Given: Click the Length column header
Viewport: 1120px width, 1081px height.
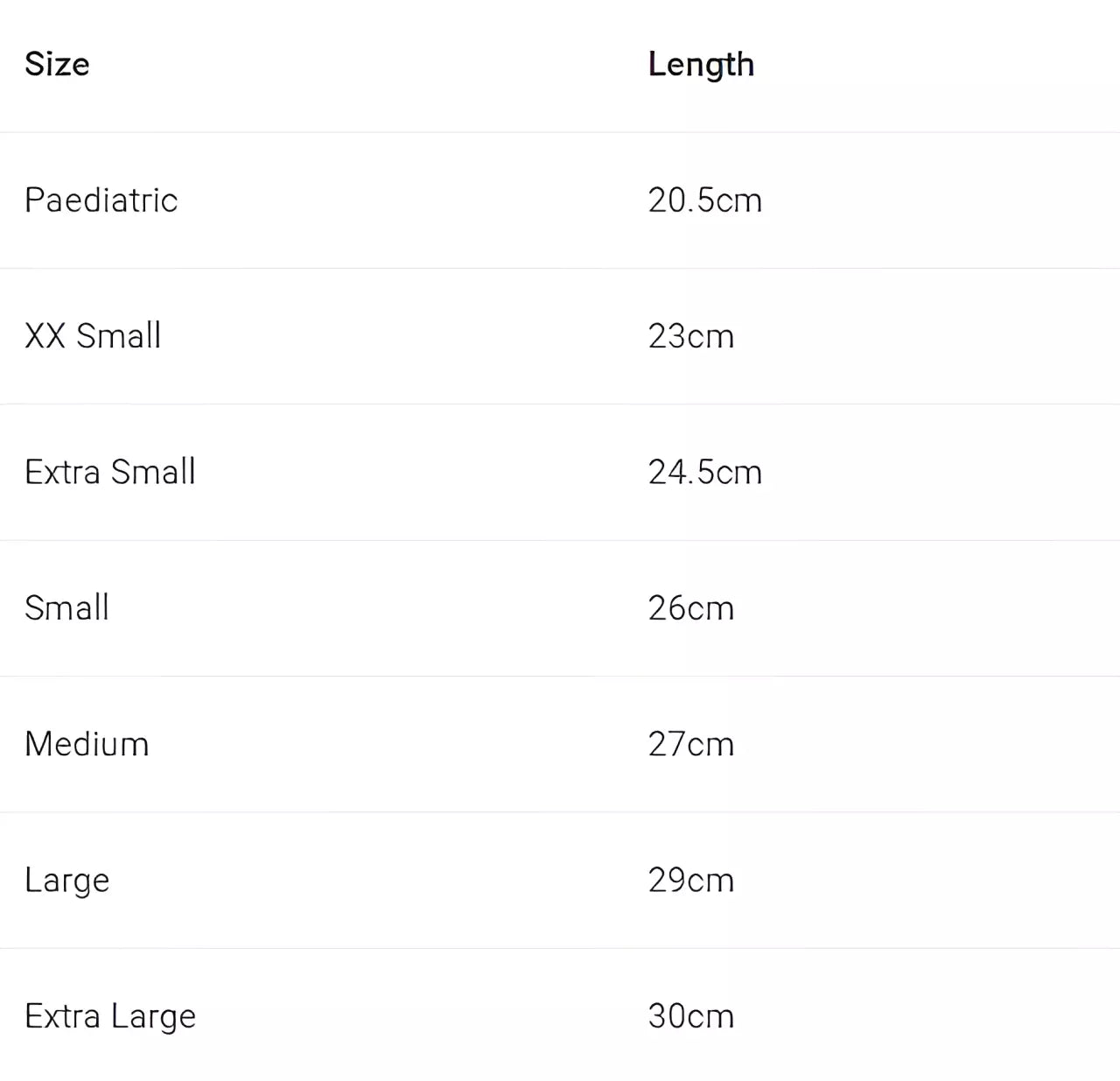Looking at the screenshot, I should click(x=701, y=65).
